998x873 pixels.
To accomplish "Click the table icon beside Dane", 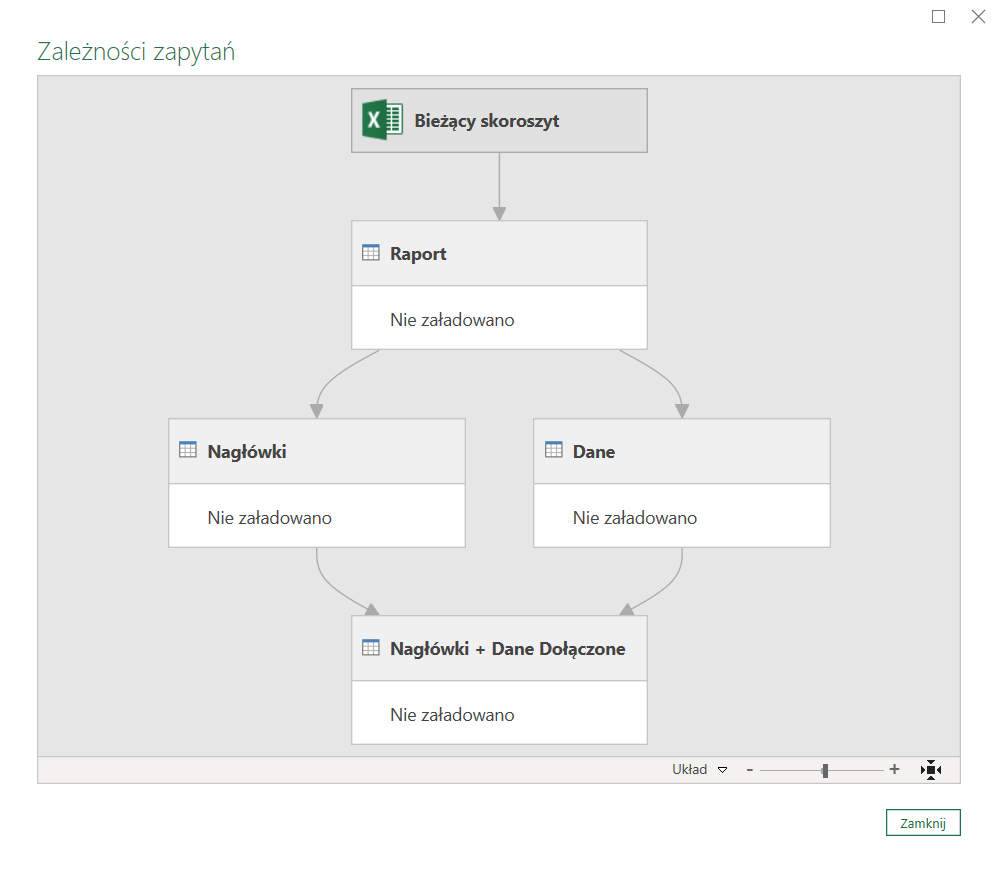I will pos(553,451).
